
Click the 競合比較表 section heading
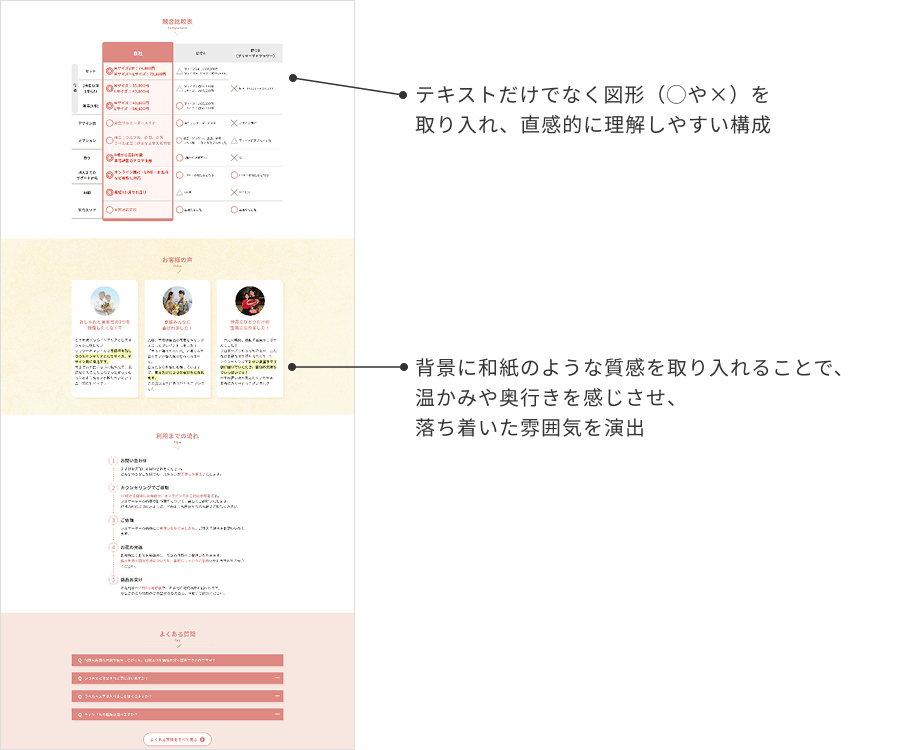click(x=177, y=21)
